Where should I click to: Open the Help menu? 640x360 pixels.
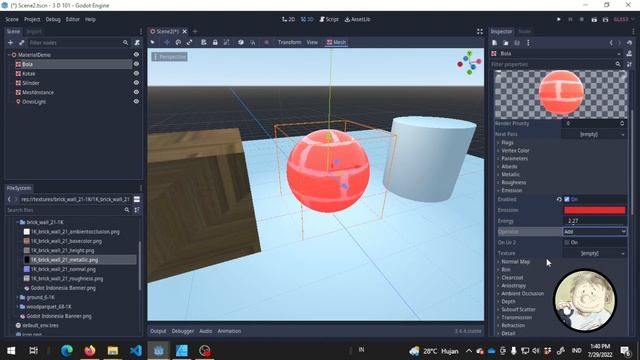(90, 19)
